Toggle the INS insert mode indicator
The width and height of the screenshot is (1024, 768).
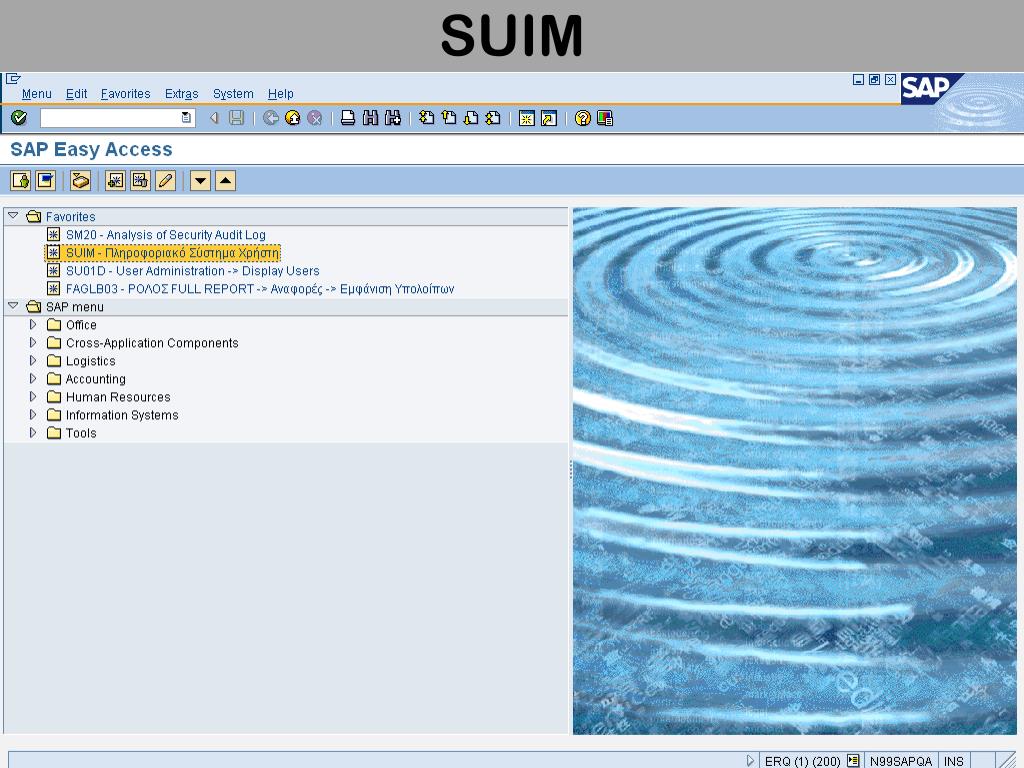953,761
